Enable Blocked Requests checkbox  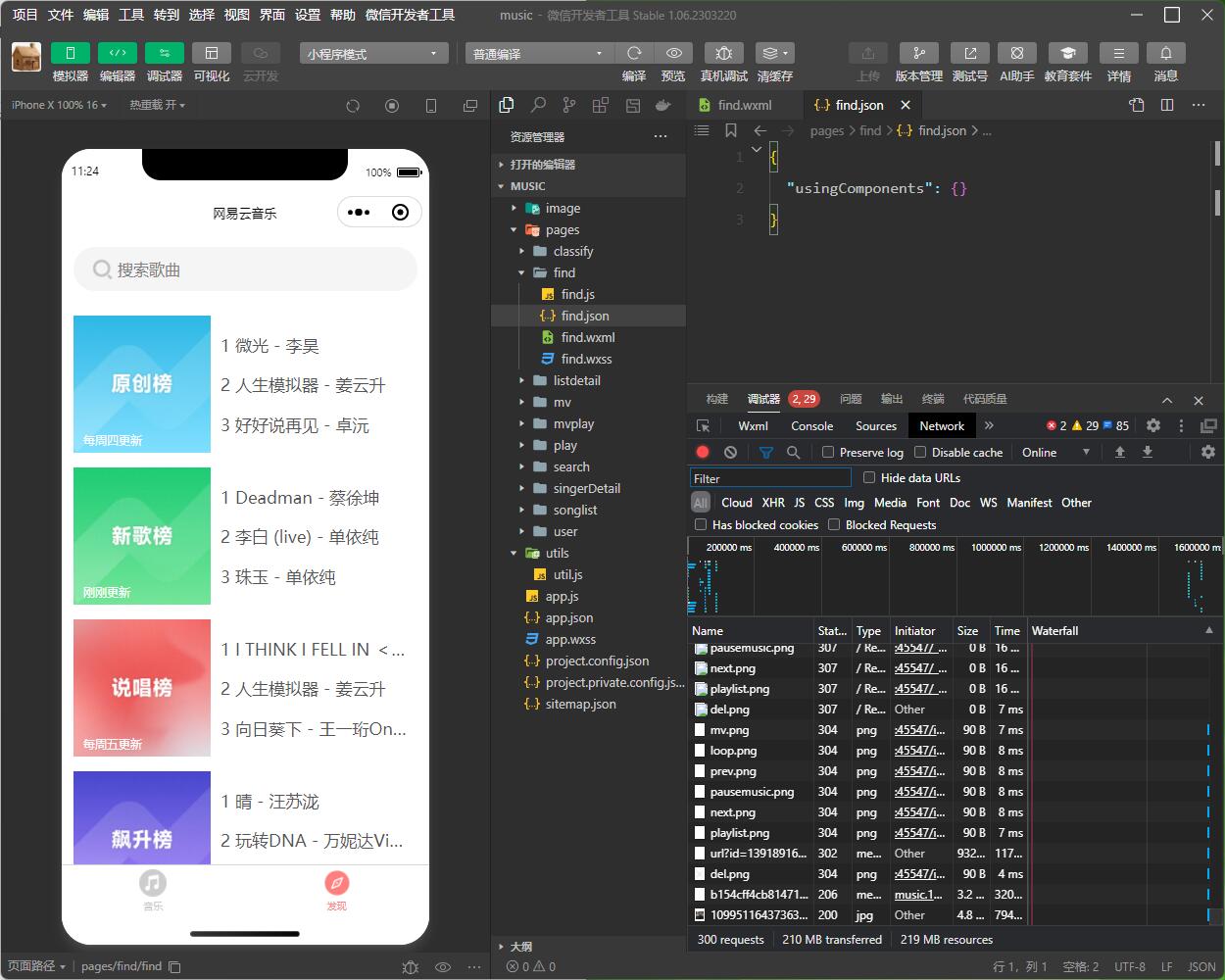pos(834,524)
